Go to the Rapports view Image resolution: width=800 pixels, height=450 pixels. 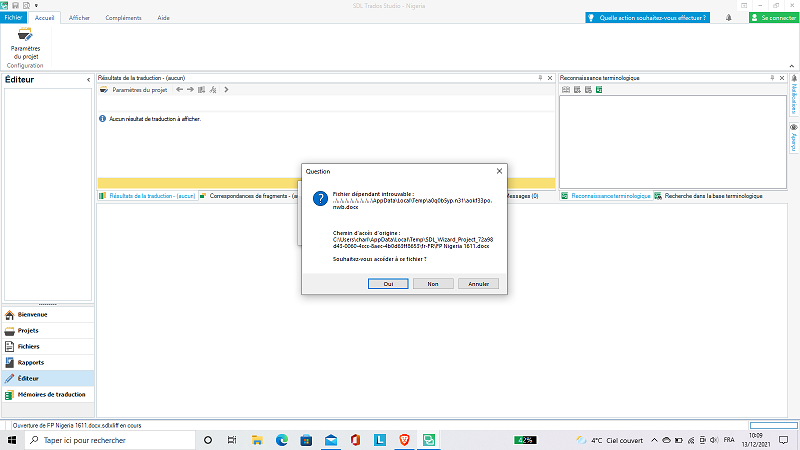pos(48,363)
